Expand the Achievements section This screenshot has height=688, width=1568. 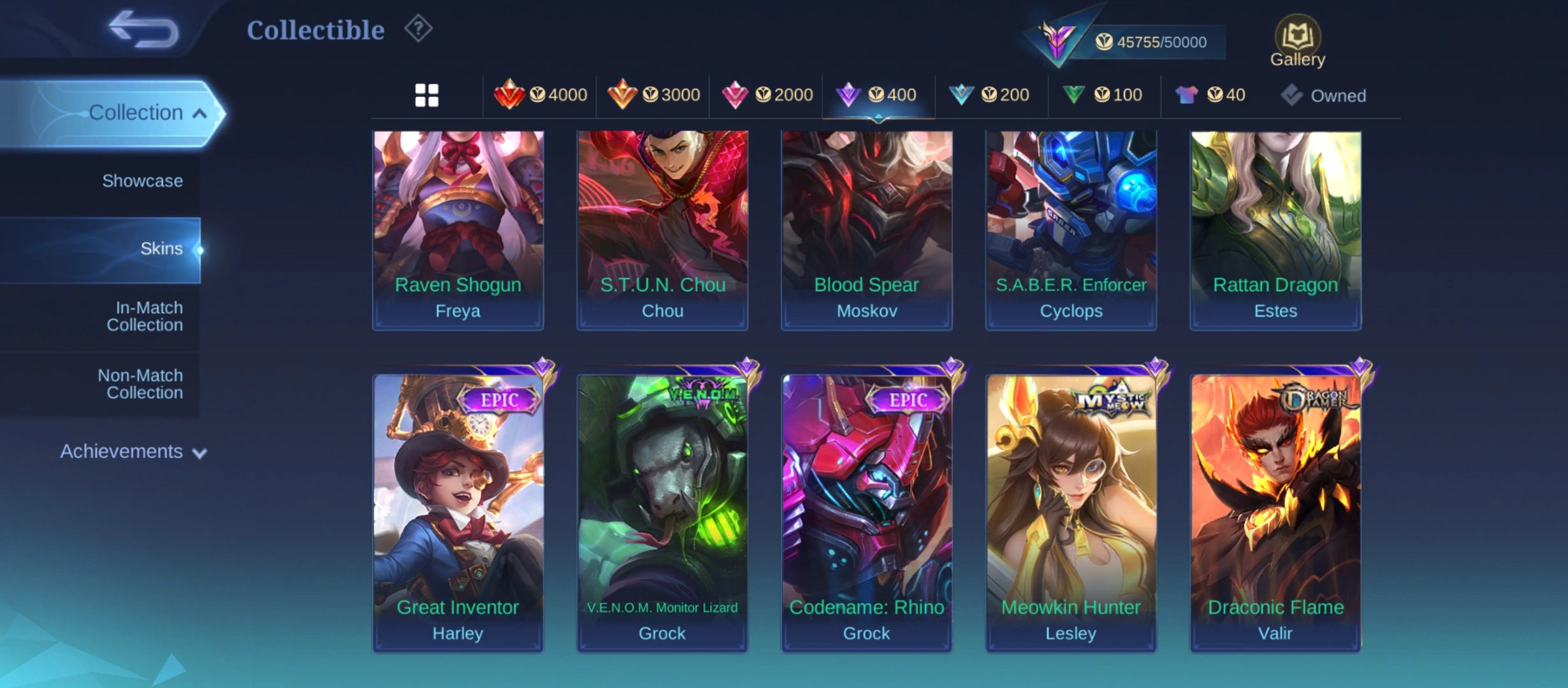[133, 452]
